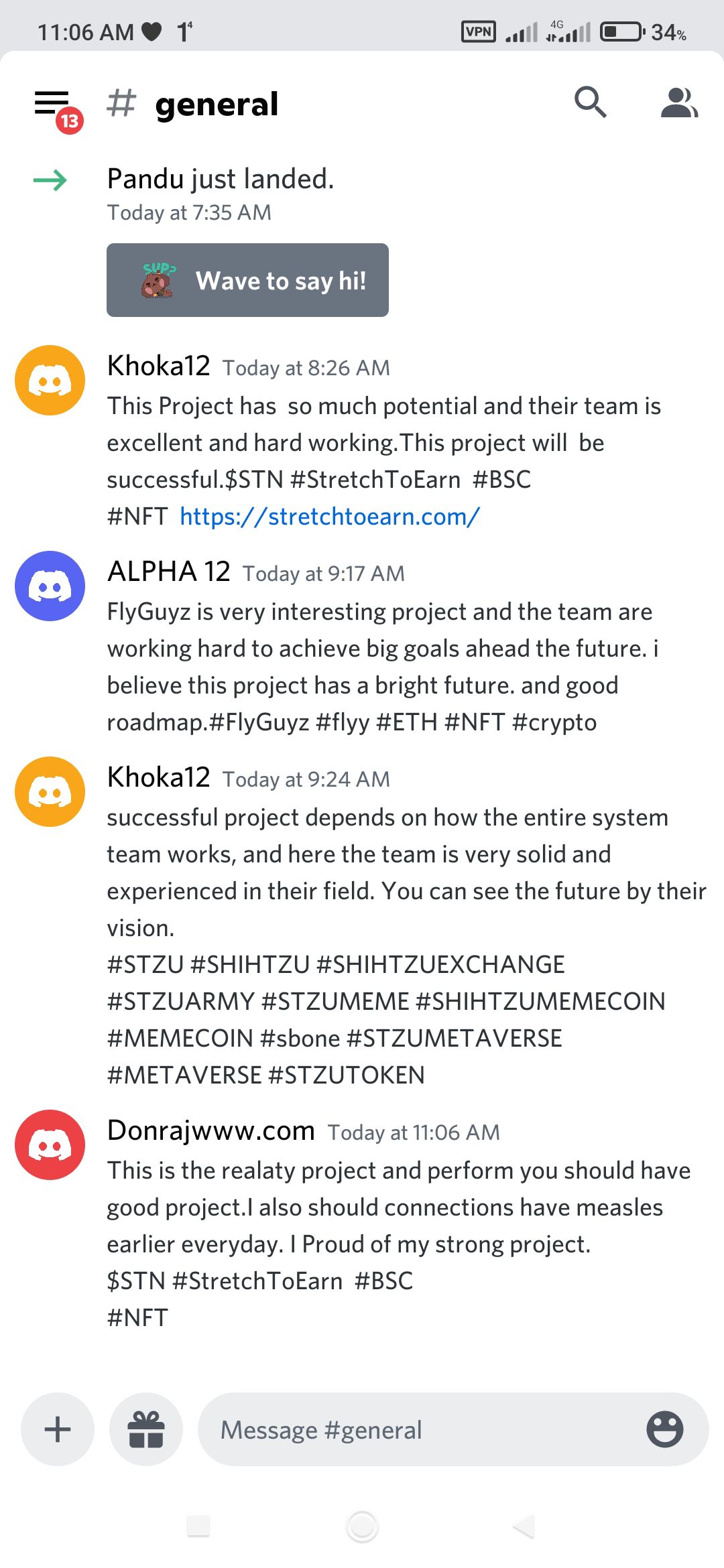This screenshot has height=1568, width=724.
Task: Tap the general channel title
Action: 216,105
